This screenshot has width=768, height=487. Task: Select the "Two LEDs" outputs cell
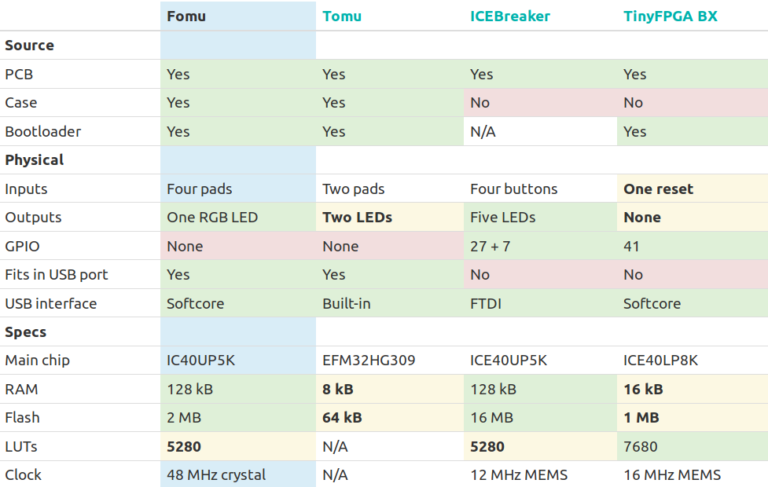click(x=356, y=217)
